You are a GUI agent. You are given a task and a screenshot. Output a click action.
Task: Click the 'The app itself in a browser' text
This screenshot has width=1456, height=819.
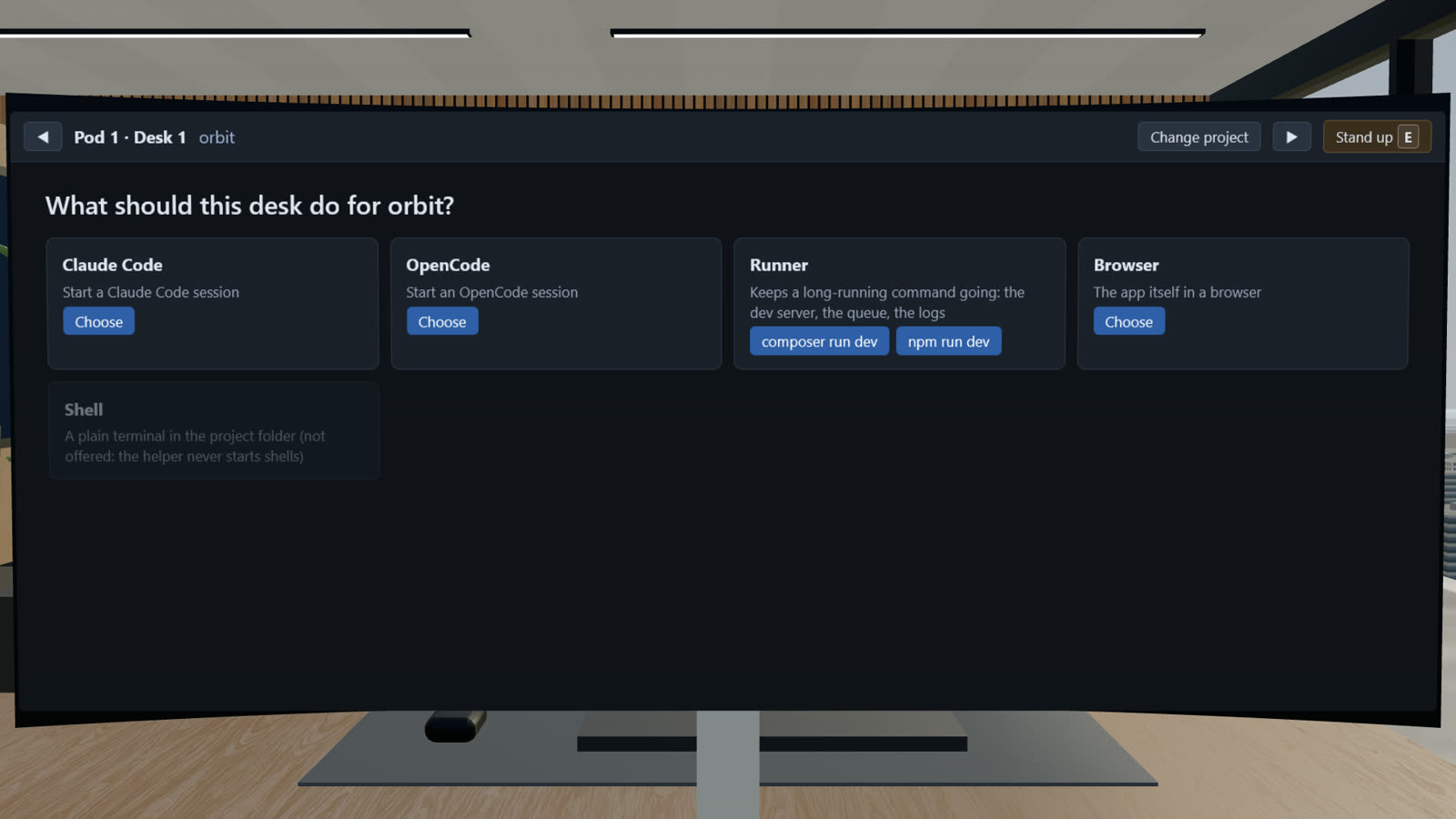pyautogui.click(x=1178, y=292)
